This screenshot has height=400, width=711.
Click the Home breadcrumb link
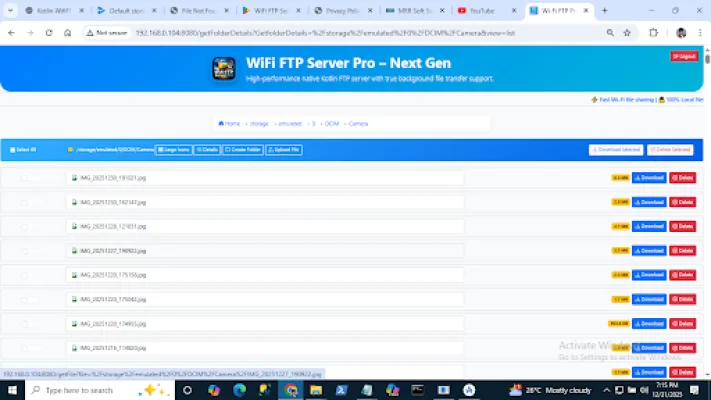pyautogui.click(x=230, y=123)
